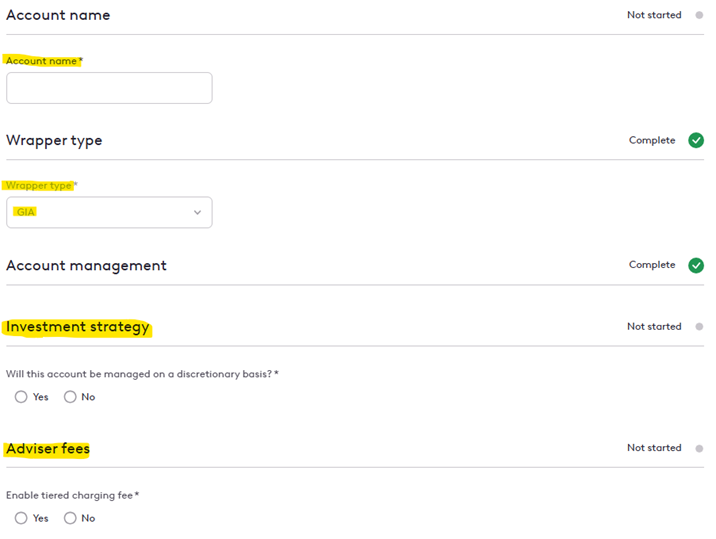Click the Account name section heading
This screenshot has width=716, height=539.
pos(58,15)
